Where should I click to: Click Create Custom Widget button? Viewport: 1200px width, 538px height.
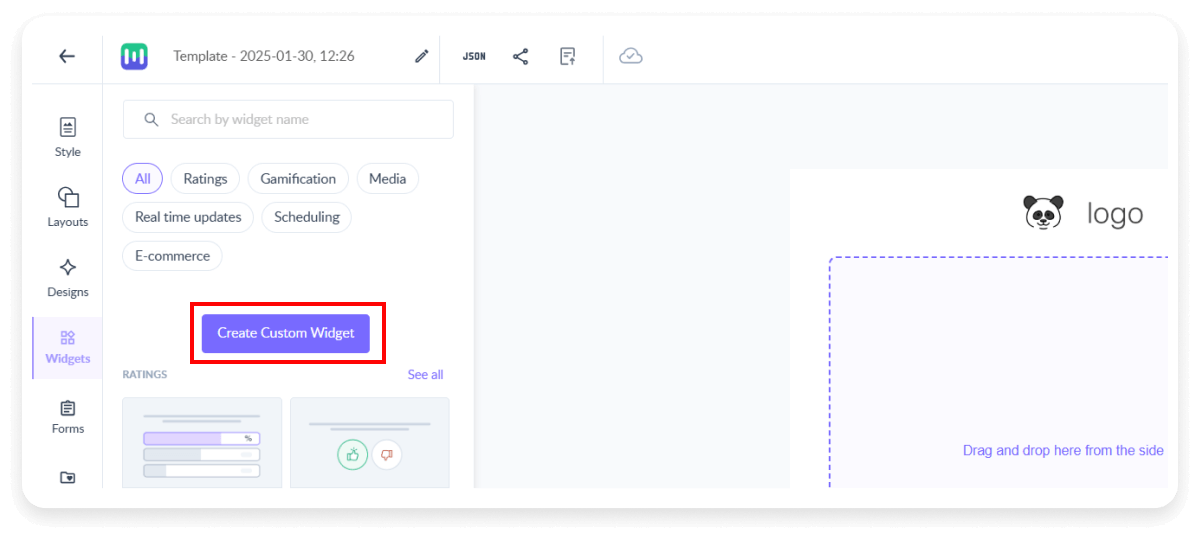[286, 333]
